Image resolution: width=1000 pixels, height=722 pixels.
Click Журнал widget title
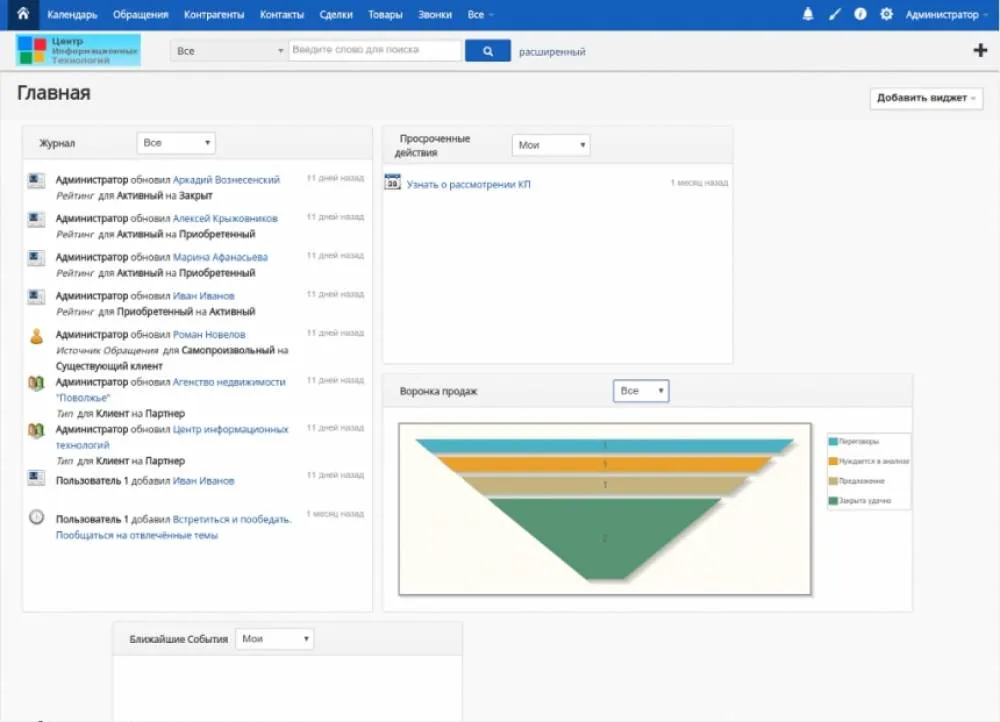click(x=57, y=144)
